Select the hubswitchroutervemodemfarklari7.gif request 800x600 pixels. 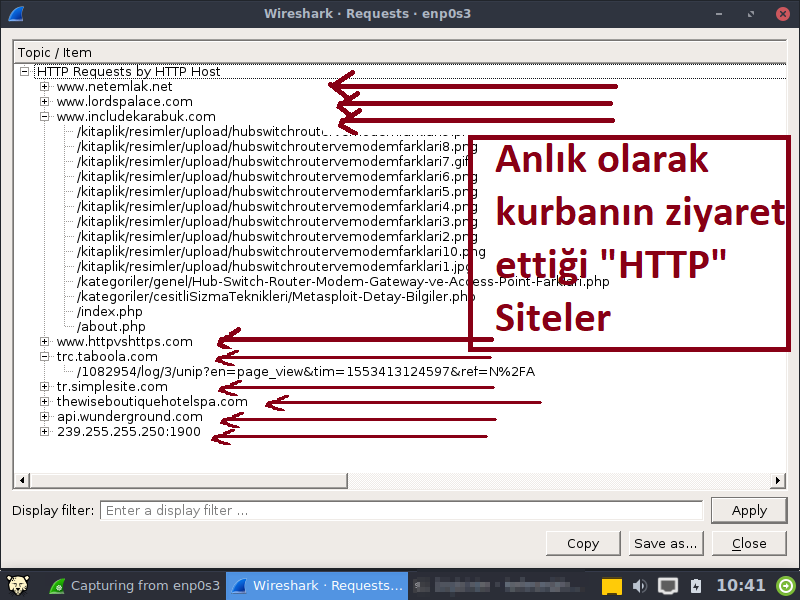[x=273, y=161]
